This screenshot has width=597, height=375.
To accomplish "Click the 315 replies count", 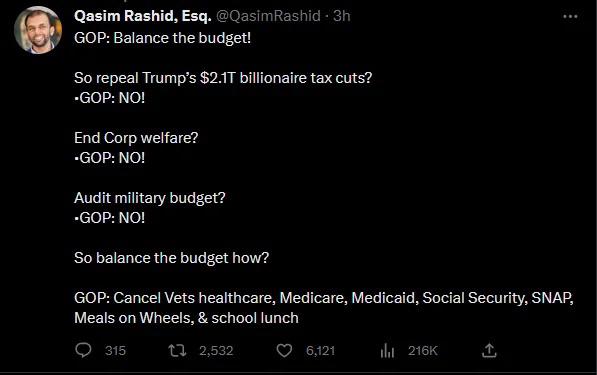I will 115,351.
